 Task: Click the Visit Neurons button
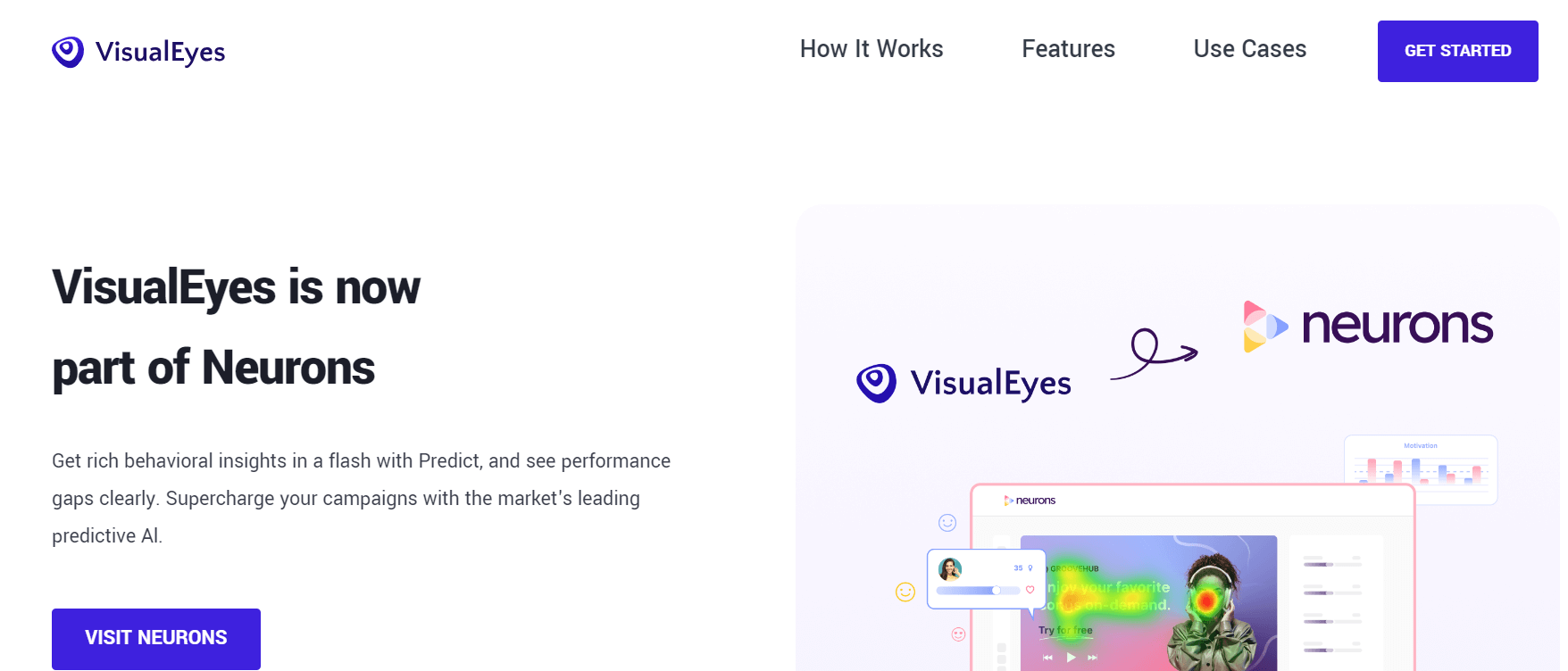pyautogui.click(x=156, y=638)
